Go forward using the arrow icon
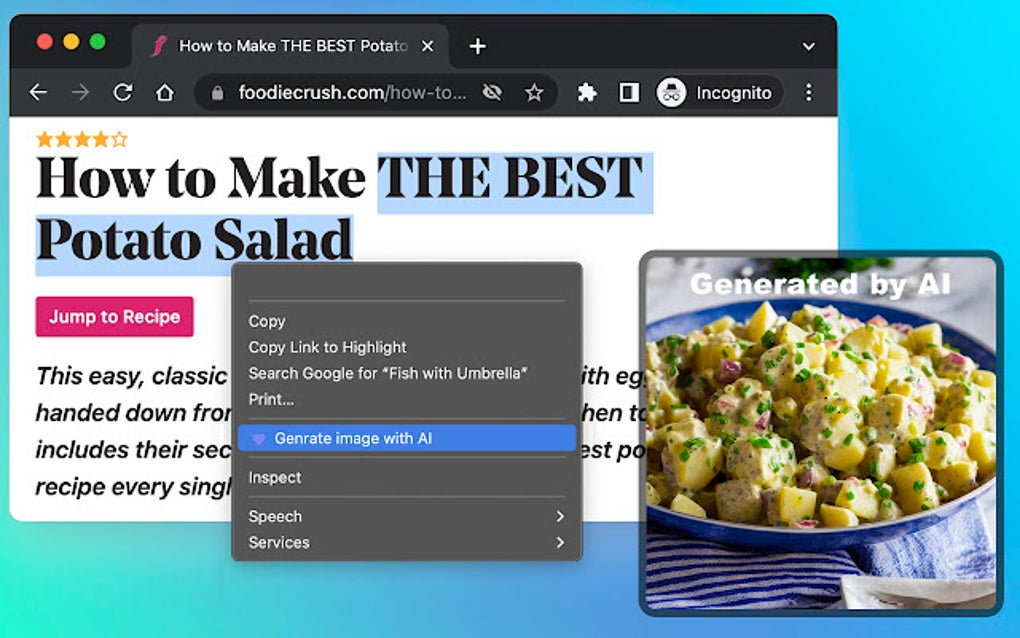Screen dimensions: 1020x638 coord(79,92)
